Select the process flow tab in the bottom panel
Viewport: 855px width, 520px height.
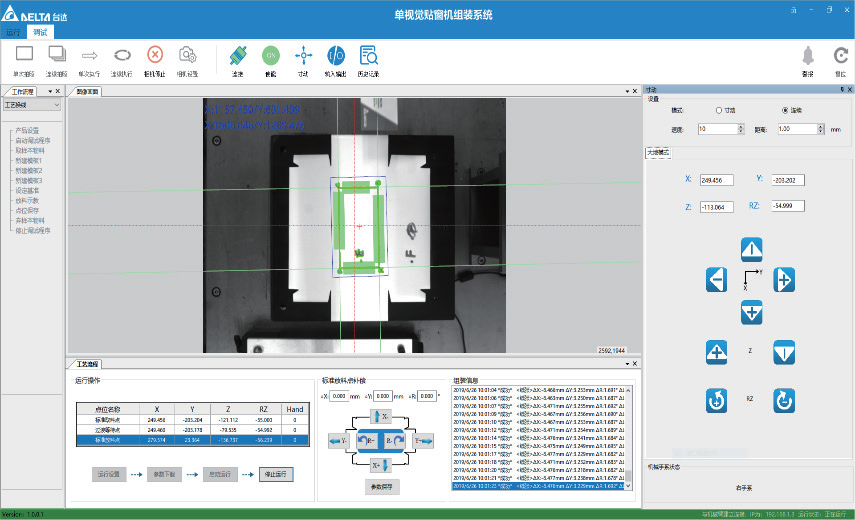[87, 364]
